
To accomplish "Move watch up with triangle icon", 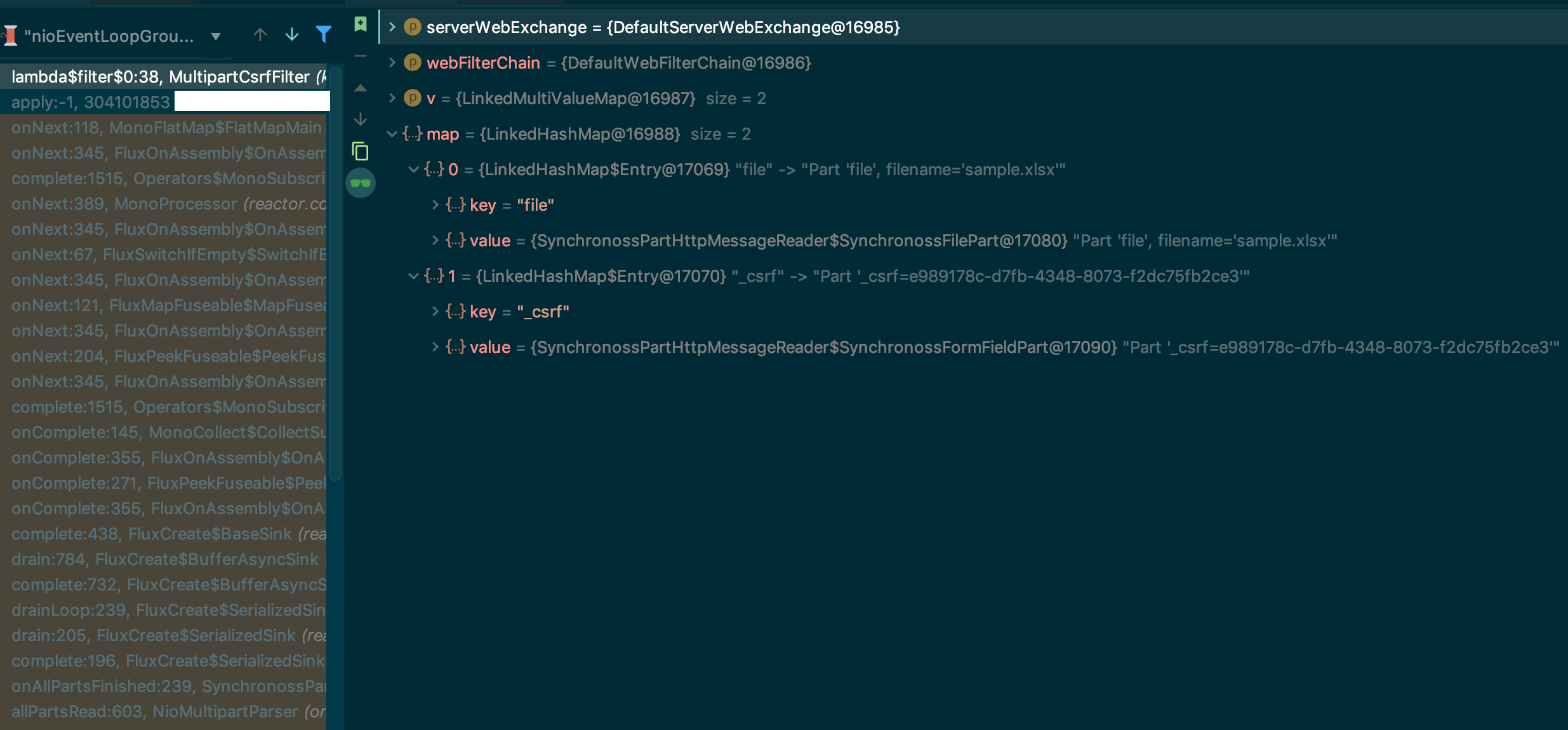I will tap(361, 88).
